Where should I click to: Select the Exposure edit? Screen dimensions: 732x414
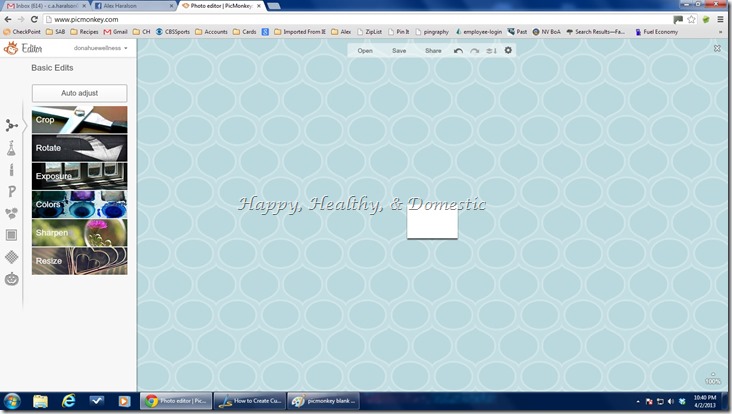(x=79, y=176)
